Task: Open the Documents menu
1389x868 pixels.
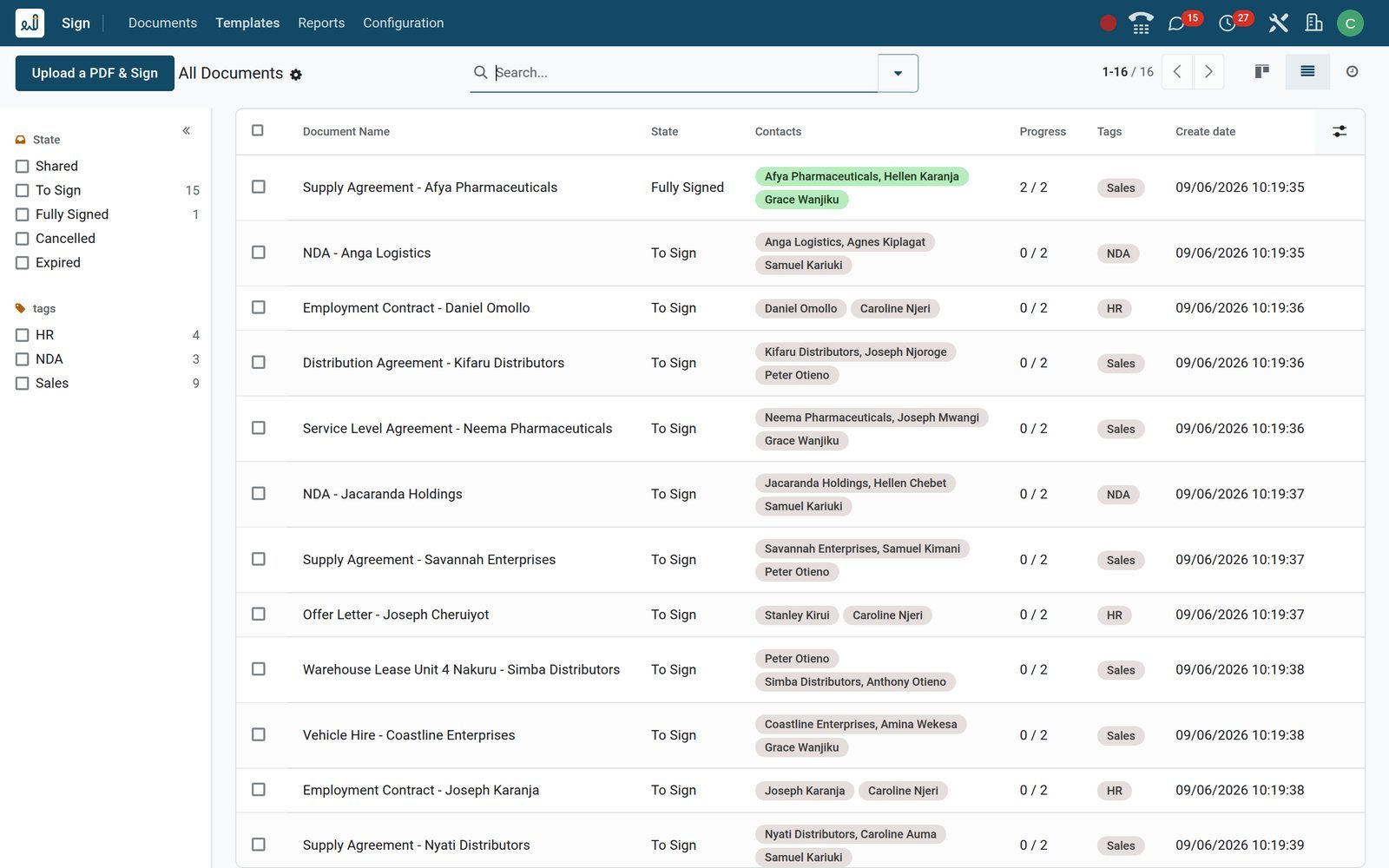Action: pos(162,23)
